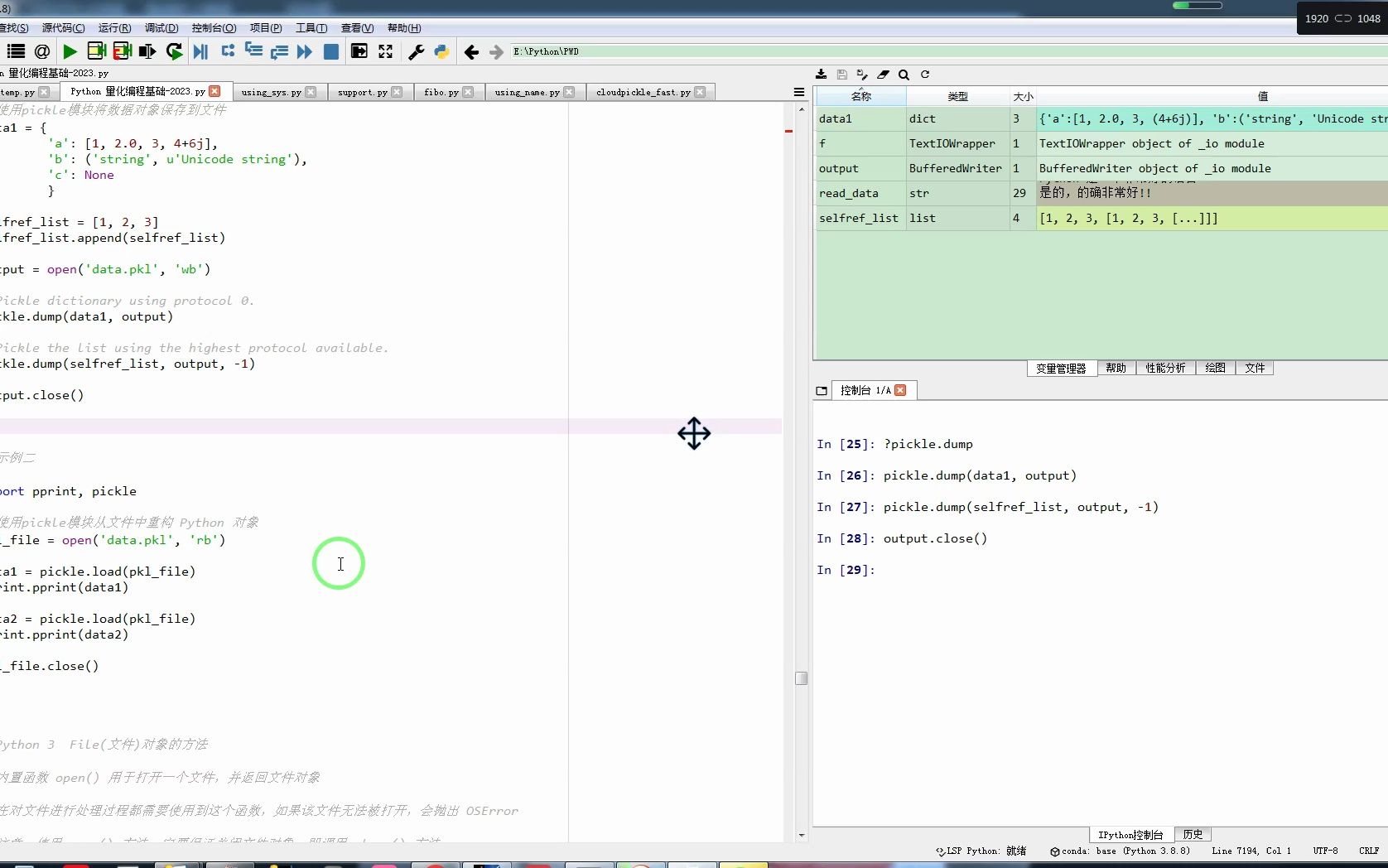Sort variables by 名称 column header

coord(861,96)
